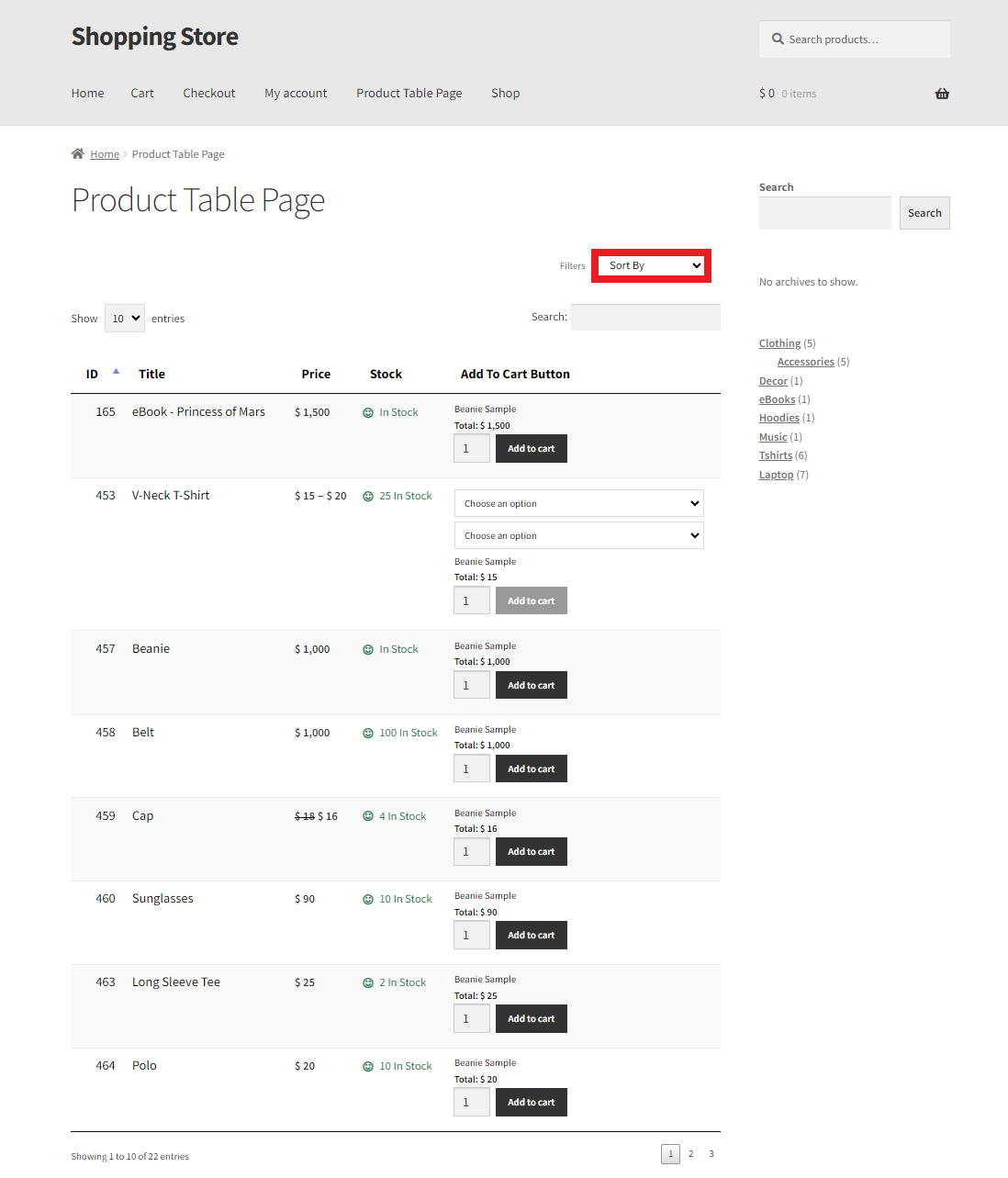
Task: Sort table by Stock column header
Action: pyautogui.click(x=386, y=375)
